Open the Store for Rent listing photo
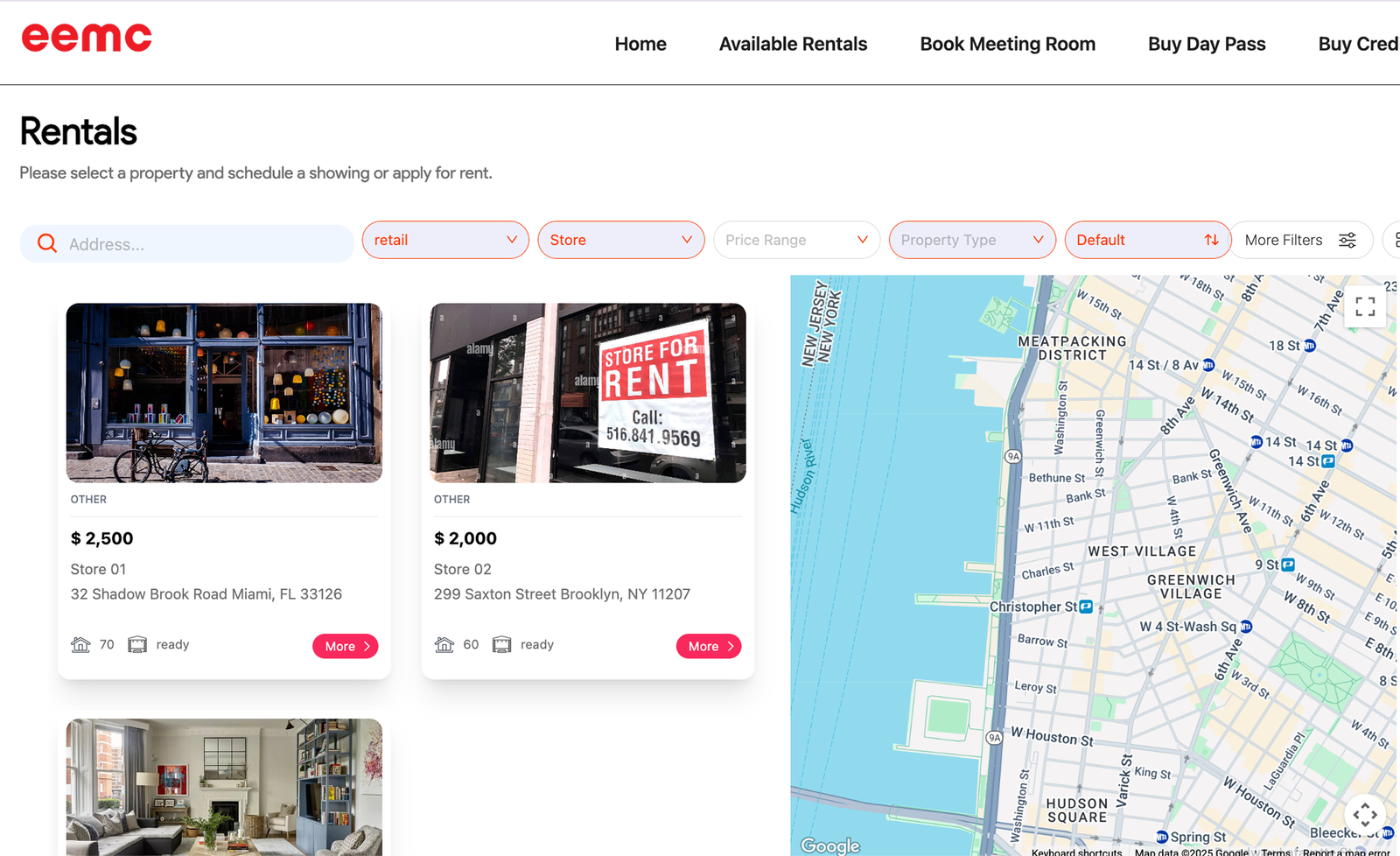Image resolution: width=1400 pixels, height=856 pixels. (x=588, y=393)
